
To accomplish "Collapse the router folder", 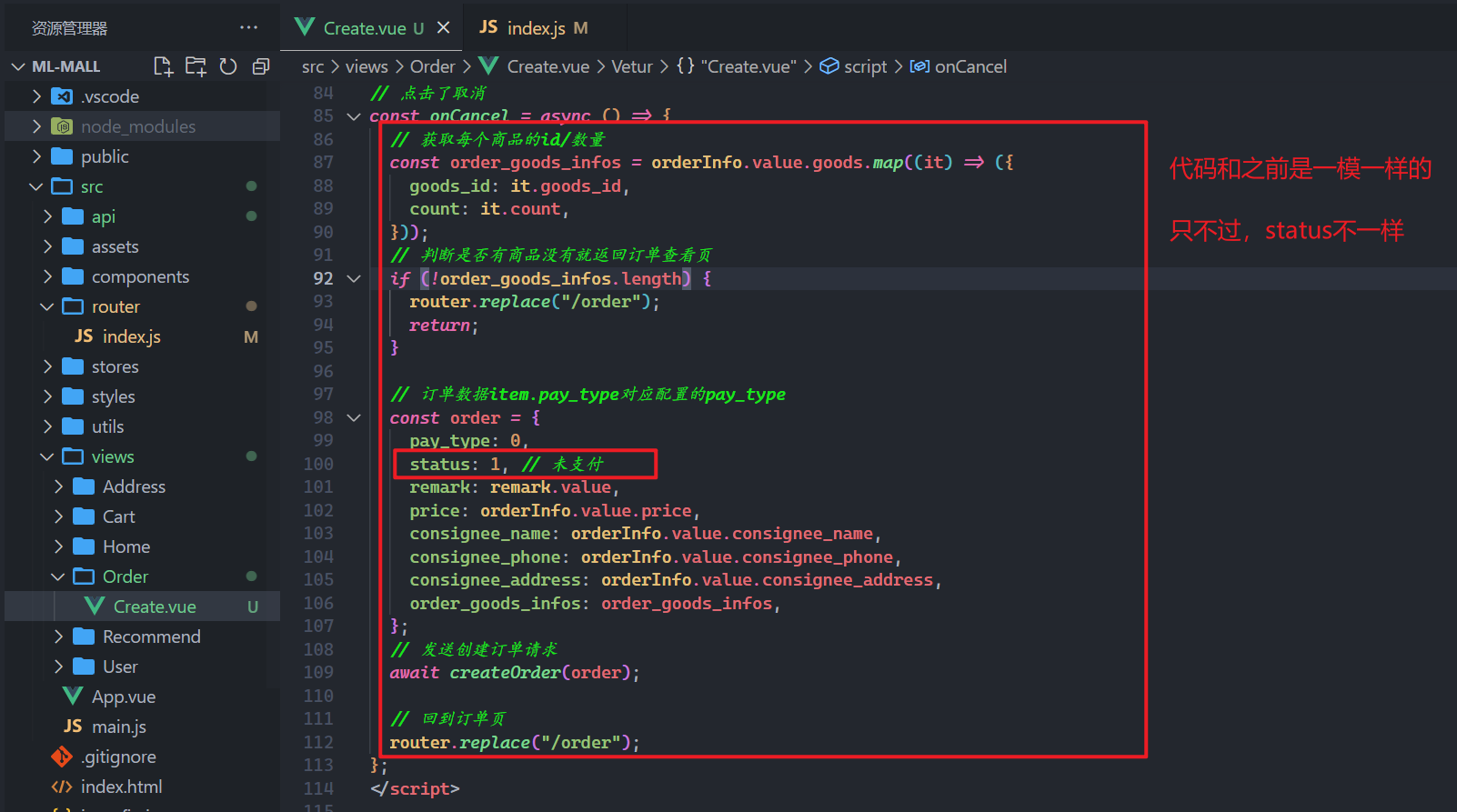I will (x=47, y=306).
